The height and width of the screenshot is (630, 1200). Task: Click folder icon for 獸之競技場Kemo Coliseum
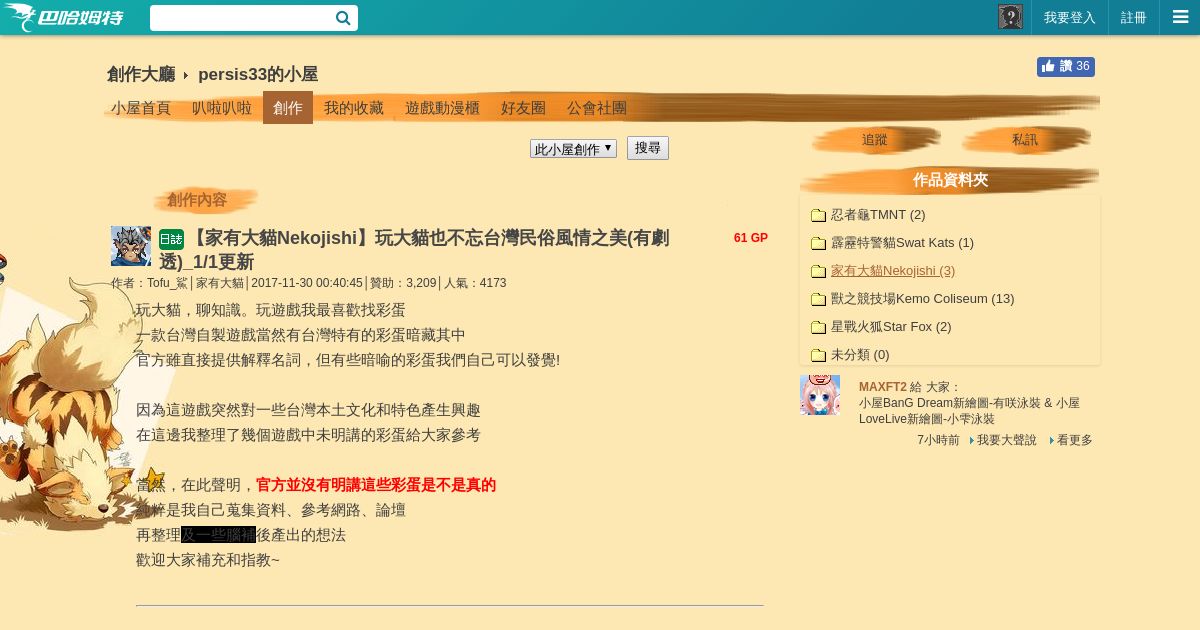click(818, 299)
